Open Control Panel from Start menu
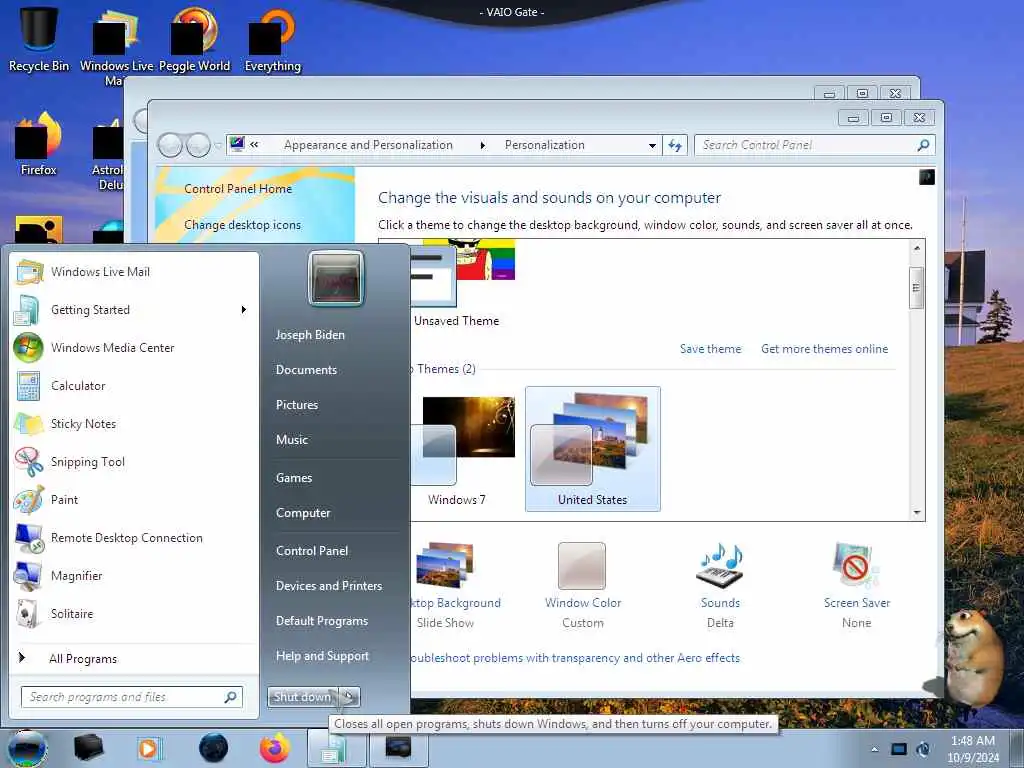The width and height of the screenshot is (1024, 768). click(312, 551)
